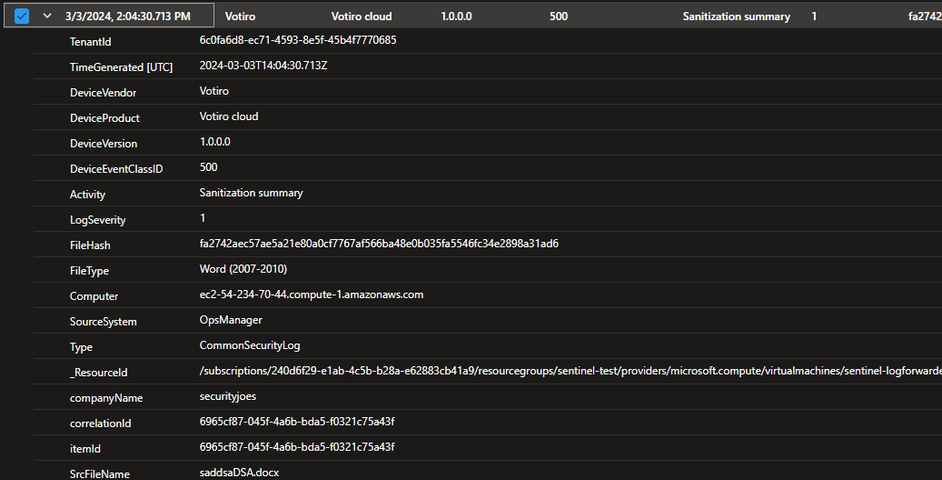This screenshot has width=942, height=480.
Task: Click the Votiro cloud cell in header row
Action: click(362, 17)
